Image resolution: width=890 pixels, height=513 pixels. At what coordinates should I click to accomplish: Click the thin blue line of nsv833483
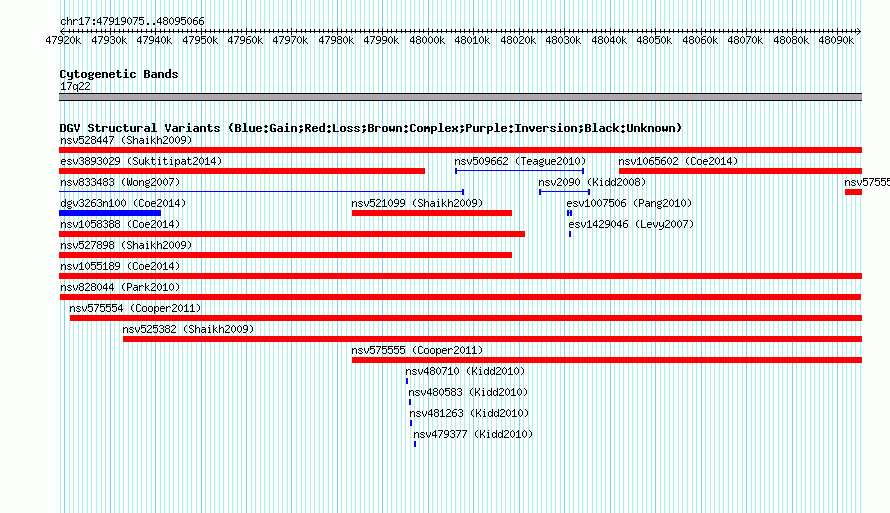click(262, 192)
